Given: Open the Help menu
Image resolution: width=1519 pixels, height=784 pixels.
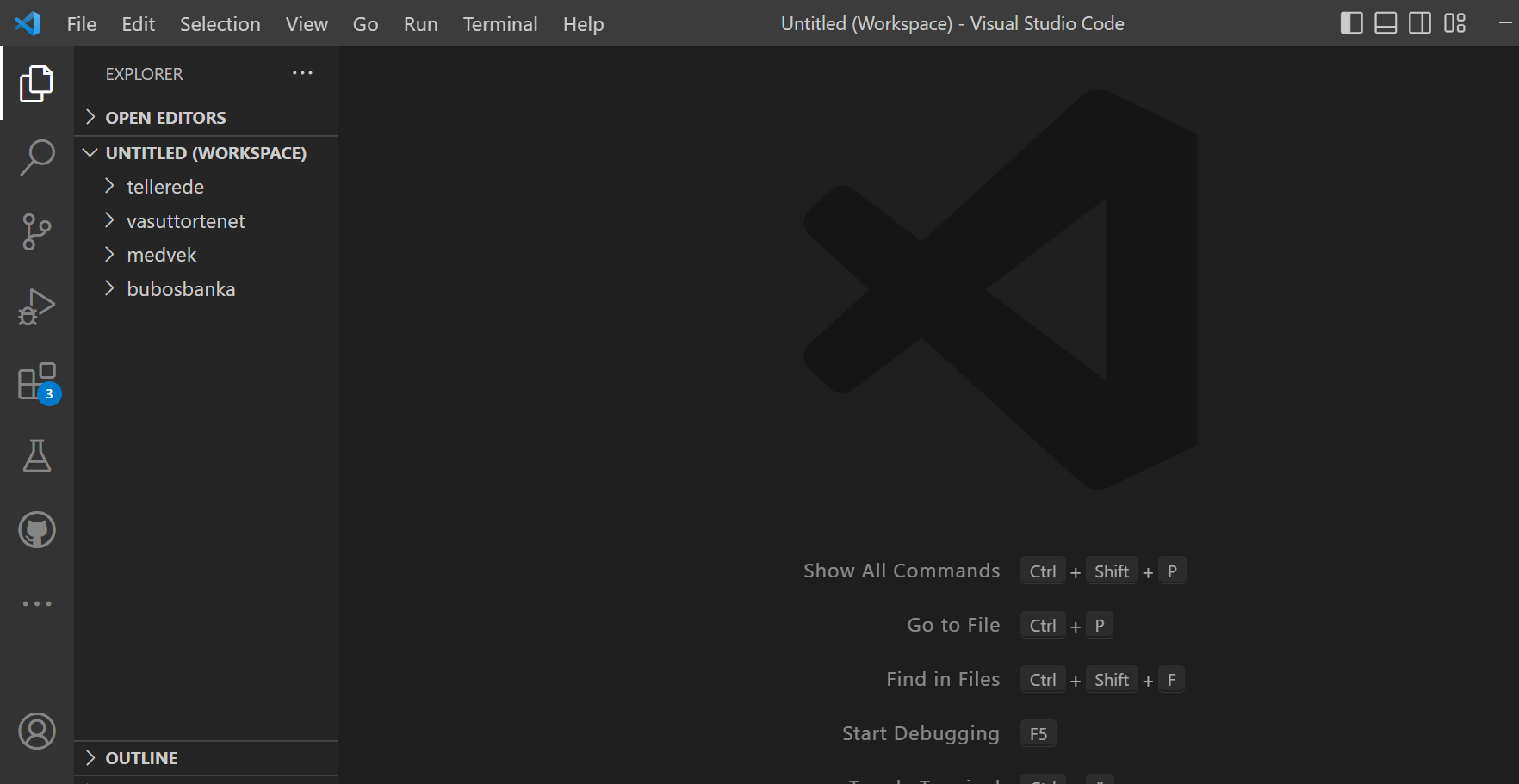Looking at the screenshot, I should (583, 24).
